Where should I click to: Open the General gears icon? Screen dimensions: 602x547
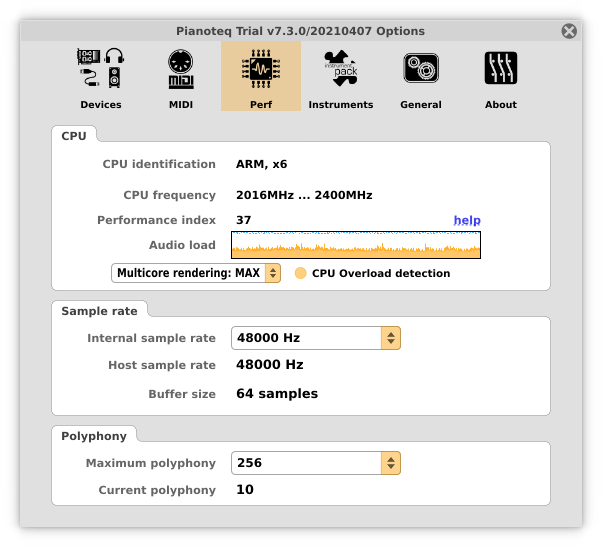click(x=421, y=68)
